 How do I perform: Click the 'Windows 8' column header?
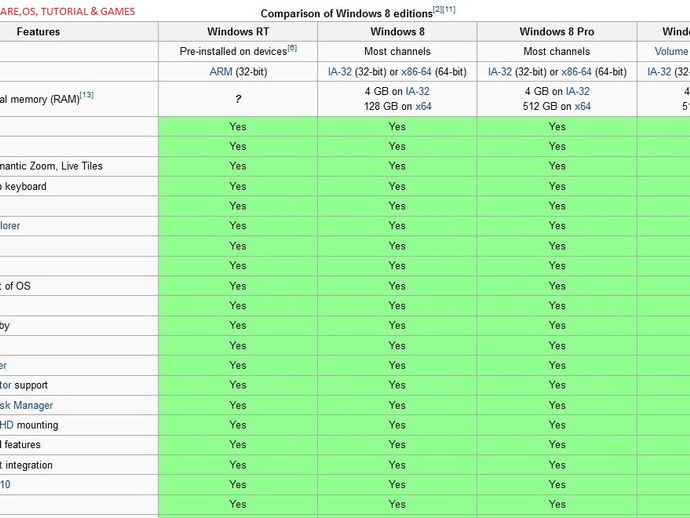pos(397,32)
